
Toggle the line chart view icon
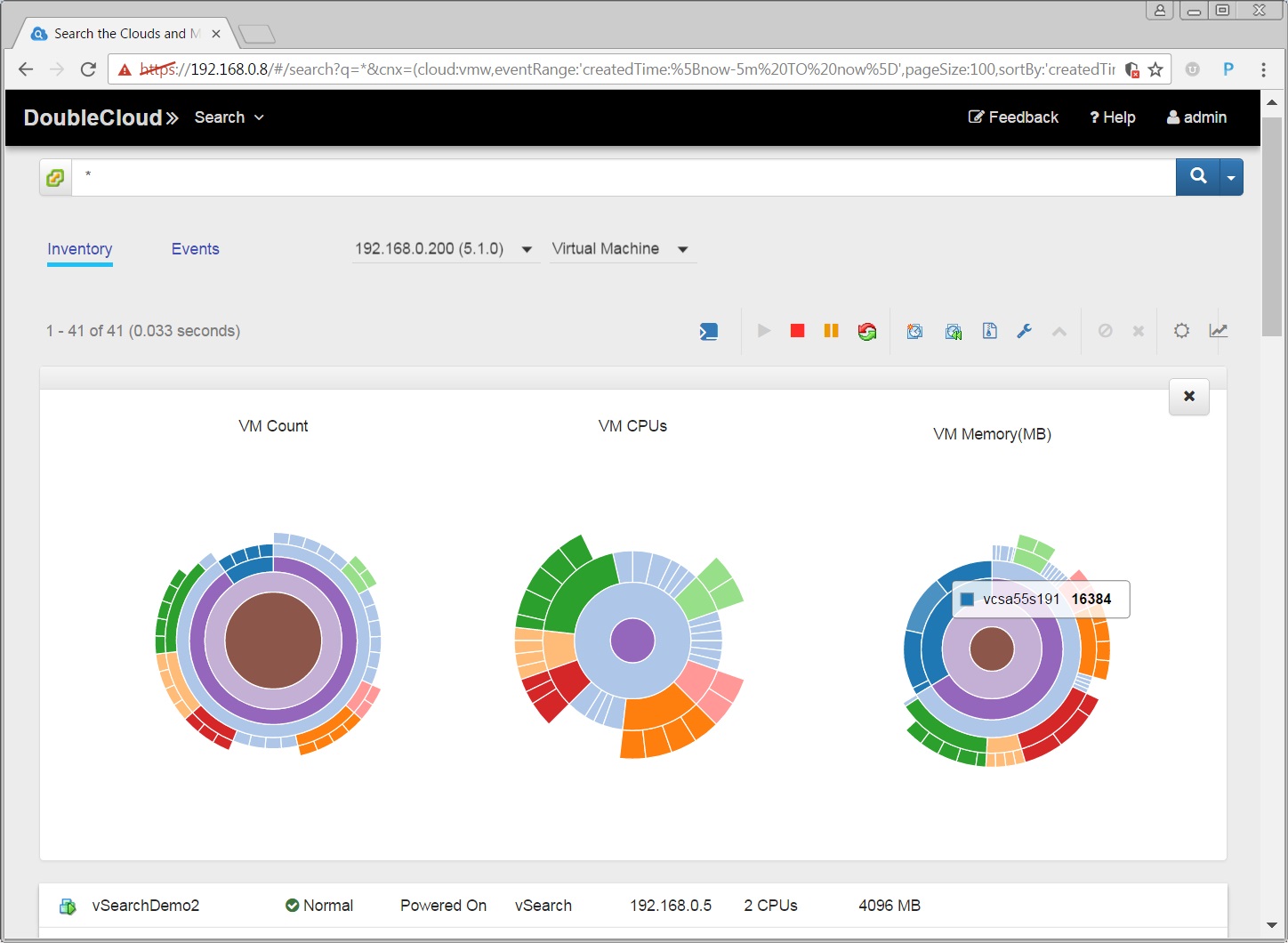(x=1218, y=331)
